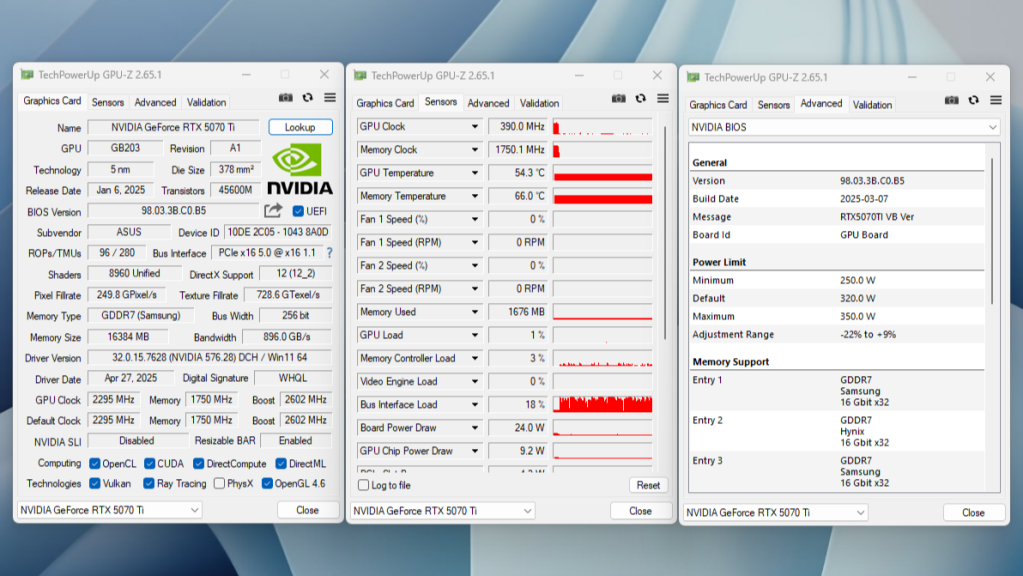Viewport: 1023px width, 576px height.
Task: Click Close button in Sensors window
Action: pyautogui.click(x=640, y=511)
